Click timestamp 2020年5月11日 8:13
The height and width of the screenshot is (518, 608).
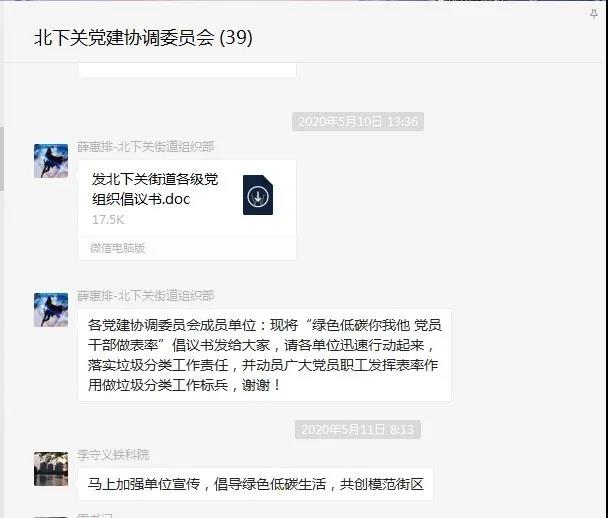pyautogui.click(x=358, y=430)
